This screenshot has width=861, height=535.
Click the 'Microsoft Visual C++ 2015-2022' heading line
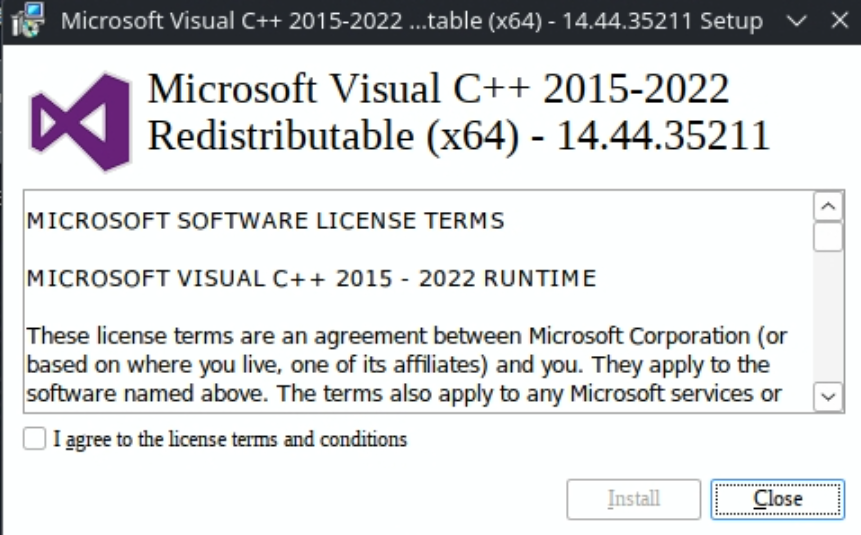coord(438,88)
